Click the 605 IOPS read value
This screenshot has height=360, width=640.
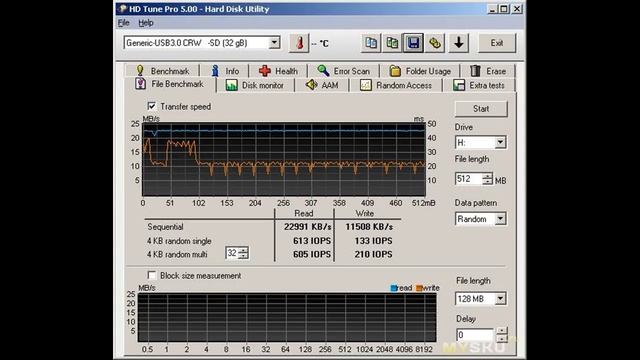pos(312,254)
